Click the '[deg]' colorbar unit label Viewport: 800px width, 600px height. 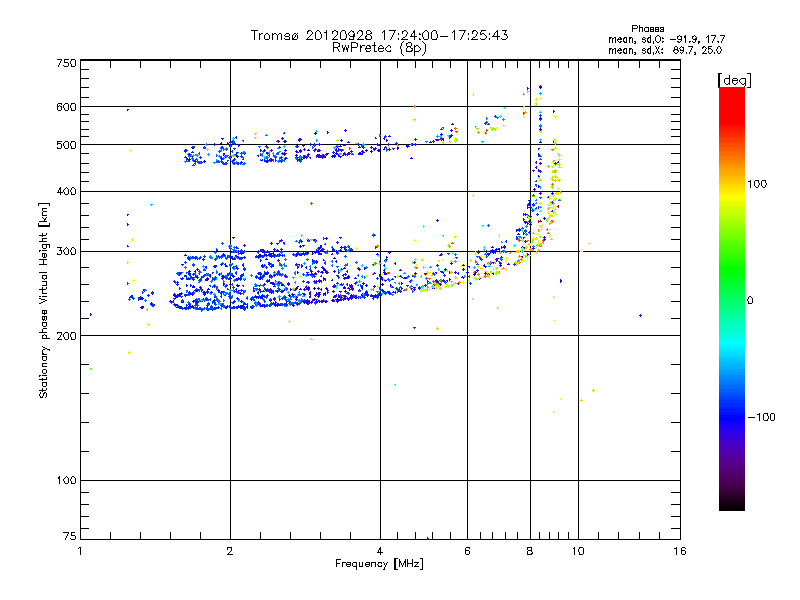click(734, 80)
